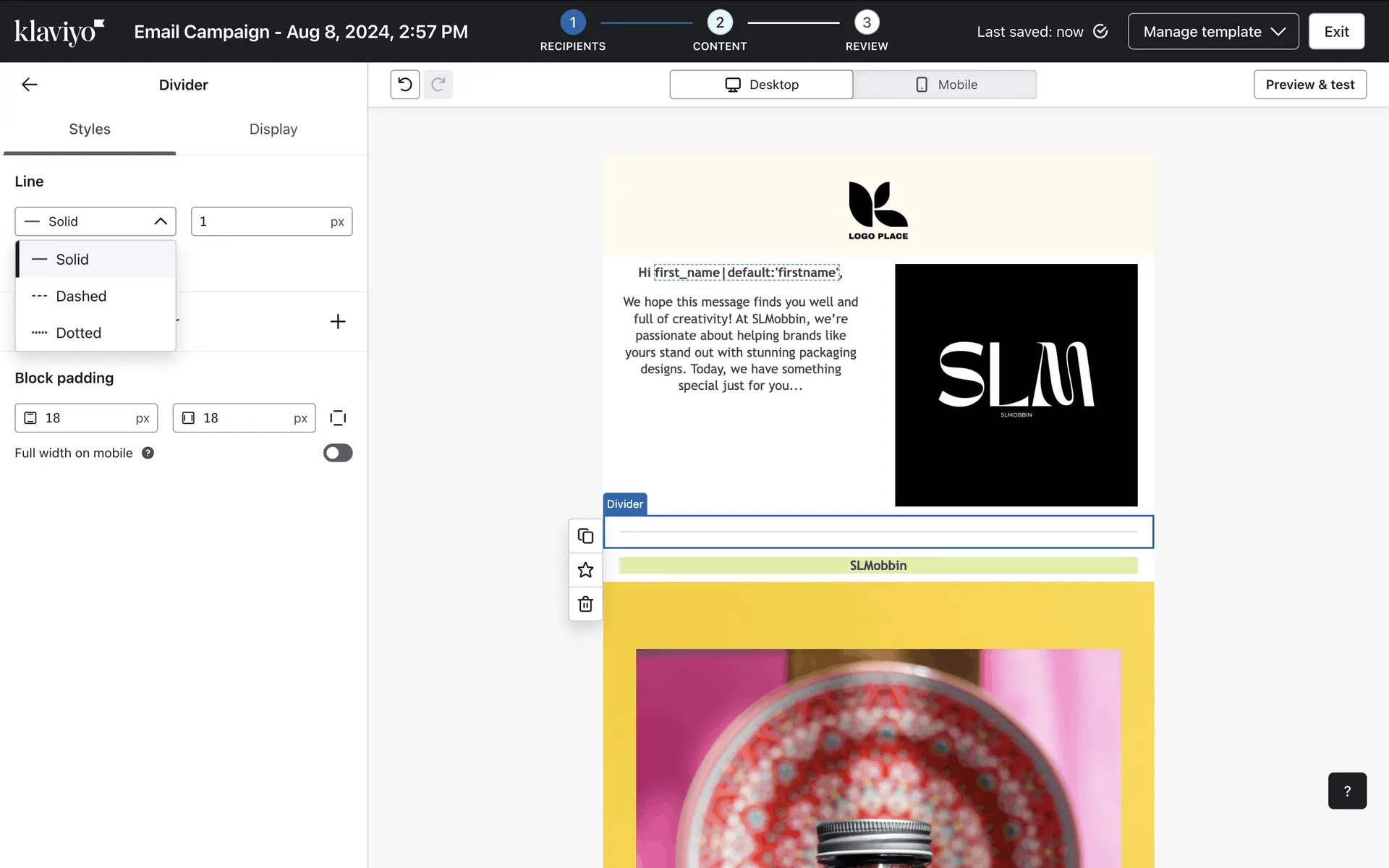Viewport: 1389px width, 868px height.
Task: Switch to Desktop preview
Action: tap(761, 85)
